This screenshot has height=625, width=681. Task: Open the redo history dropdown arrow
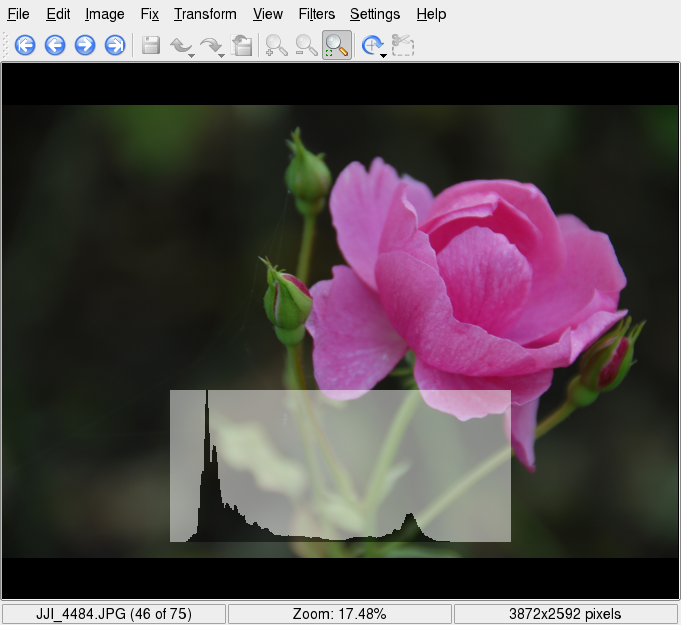pos(221,56)
